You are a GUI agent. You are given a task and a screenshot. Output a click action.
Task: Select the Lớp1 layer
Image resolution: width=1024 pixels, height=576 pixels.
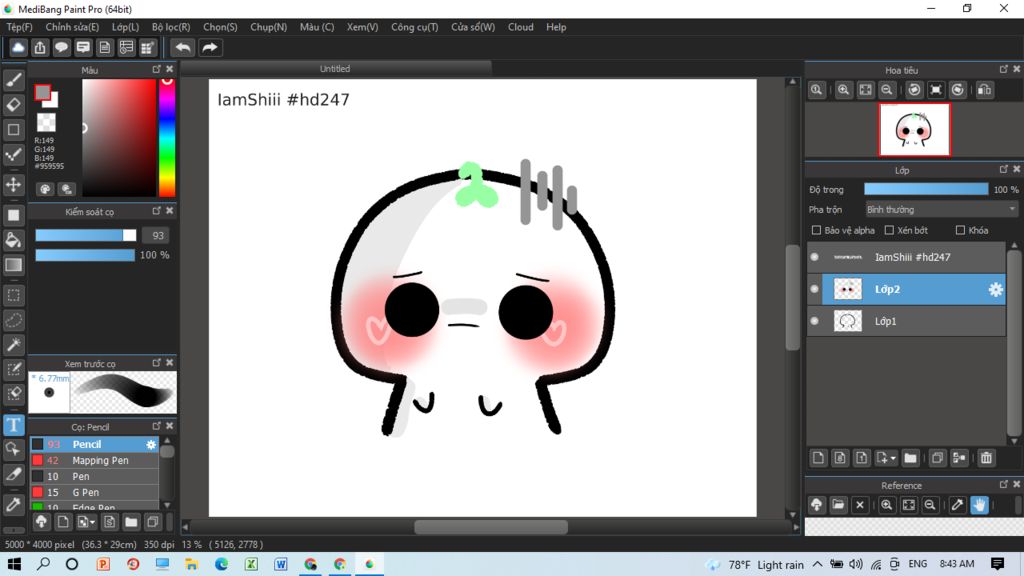click(x=906, y=321)
